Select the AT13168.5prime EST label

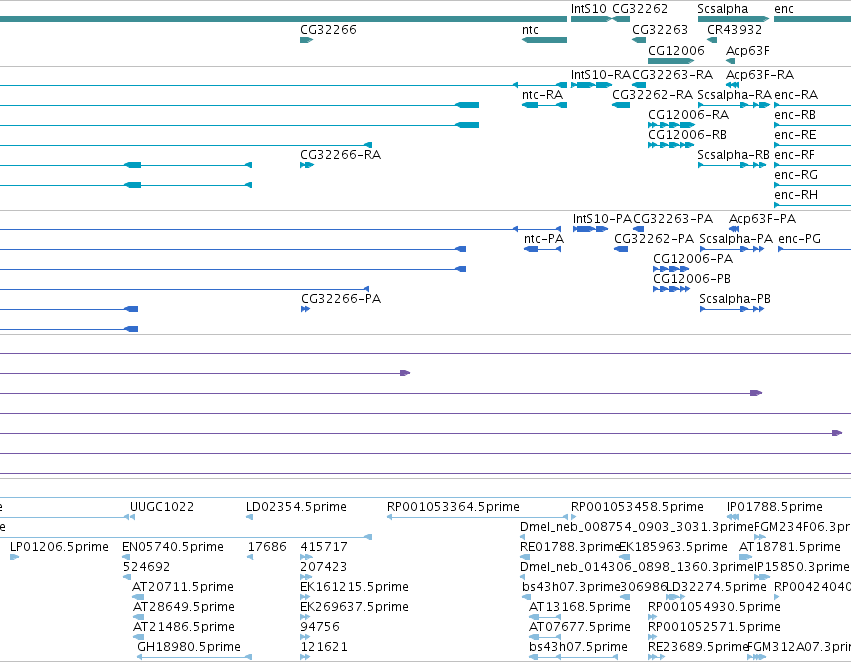point(580,608)
